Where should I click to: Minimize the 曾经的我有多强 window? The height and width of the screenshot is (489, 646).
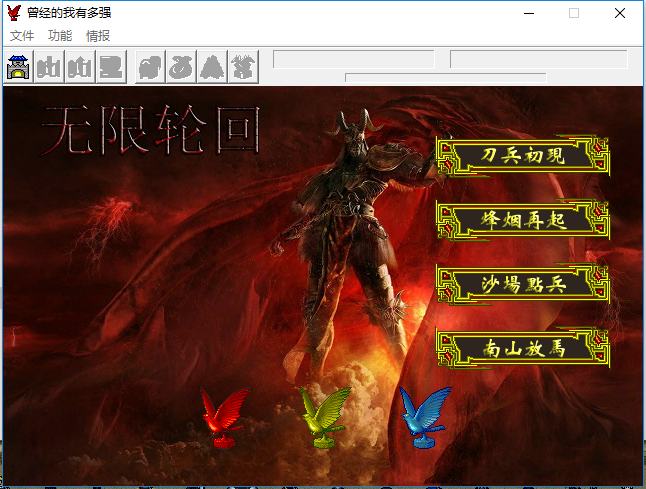529,13
